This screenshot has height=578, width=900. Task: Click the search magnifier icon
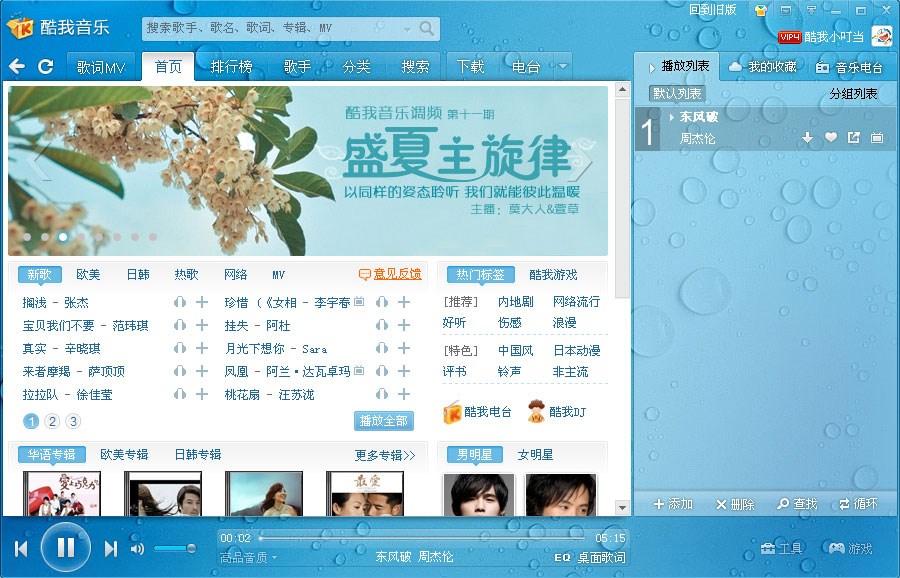pos(426,28)
